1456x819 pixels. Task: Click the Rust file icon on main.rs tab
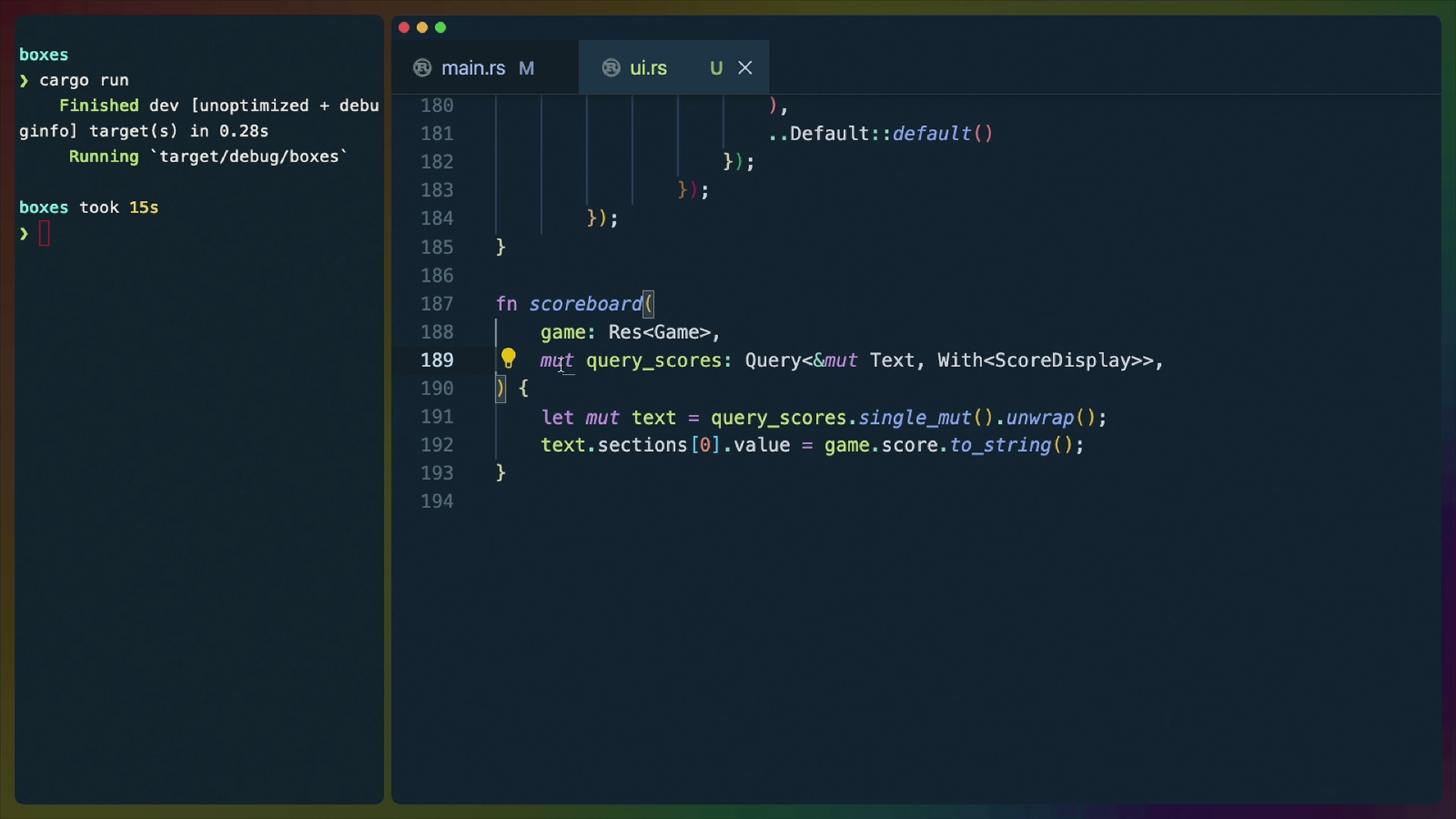point(422,68)
